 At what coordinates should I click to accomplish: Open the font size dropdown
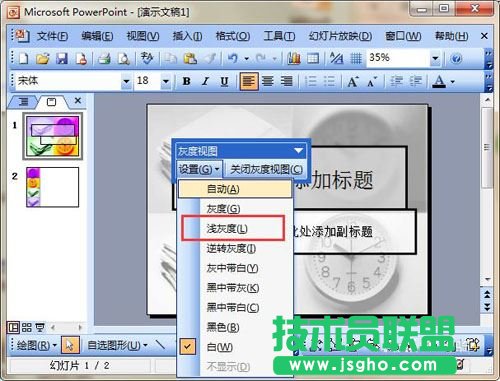click(166, 81)
